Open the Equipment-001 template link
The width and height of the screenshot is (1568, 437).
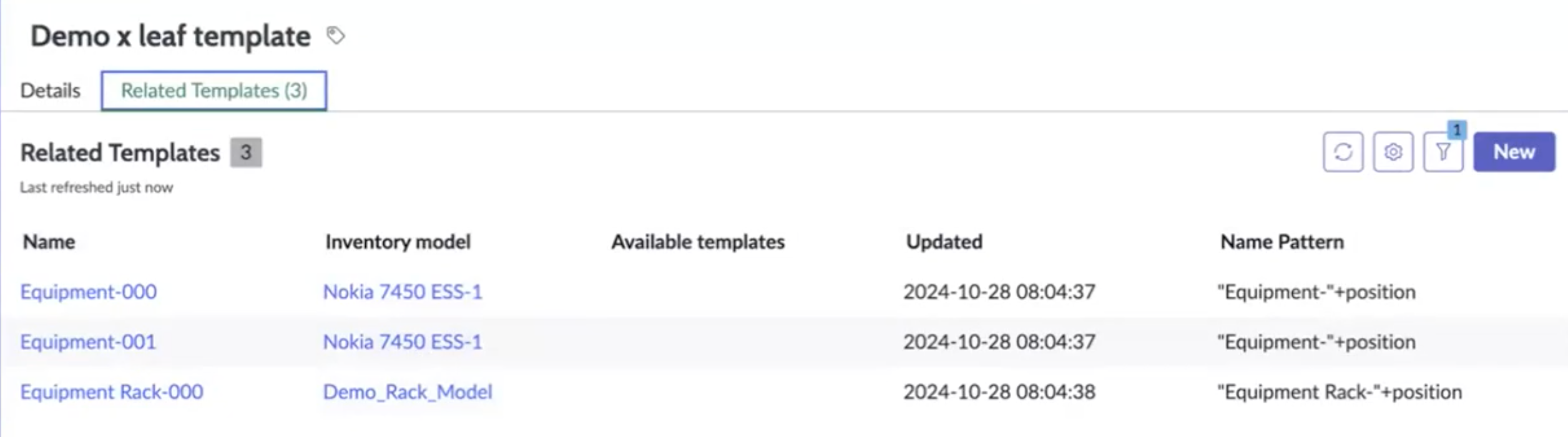pyautogui.click(x=88, y=341)
